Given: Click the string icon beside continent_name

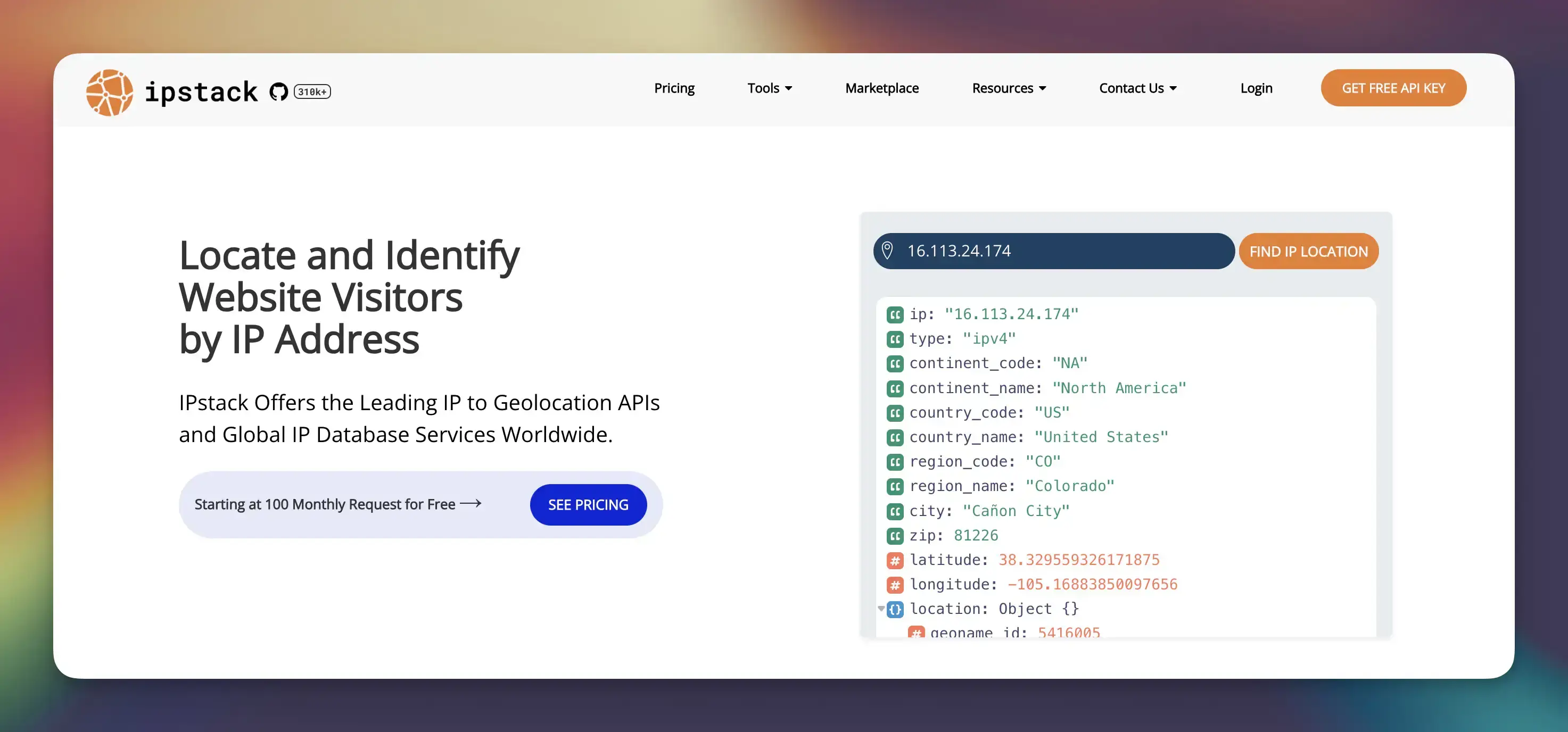Looking at the screenshot, I should click(895, 388).
